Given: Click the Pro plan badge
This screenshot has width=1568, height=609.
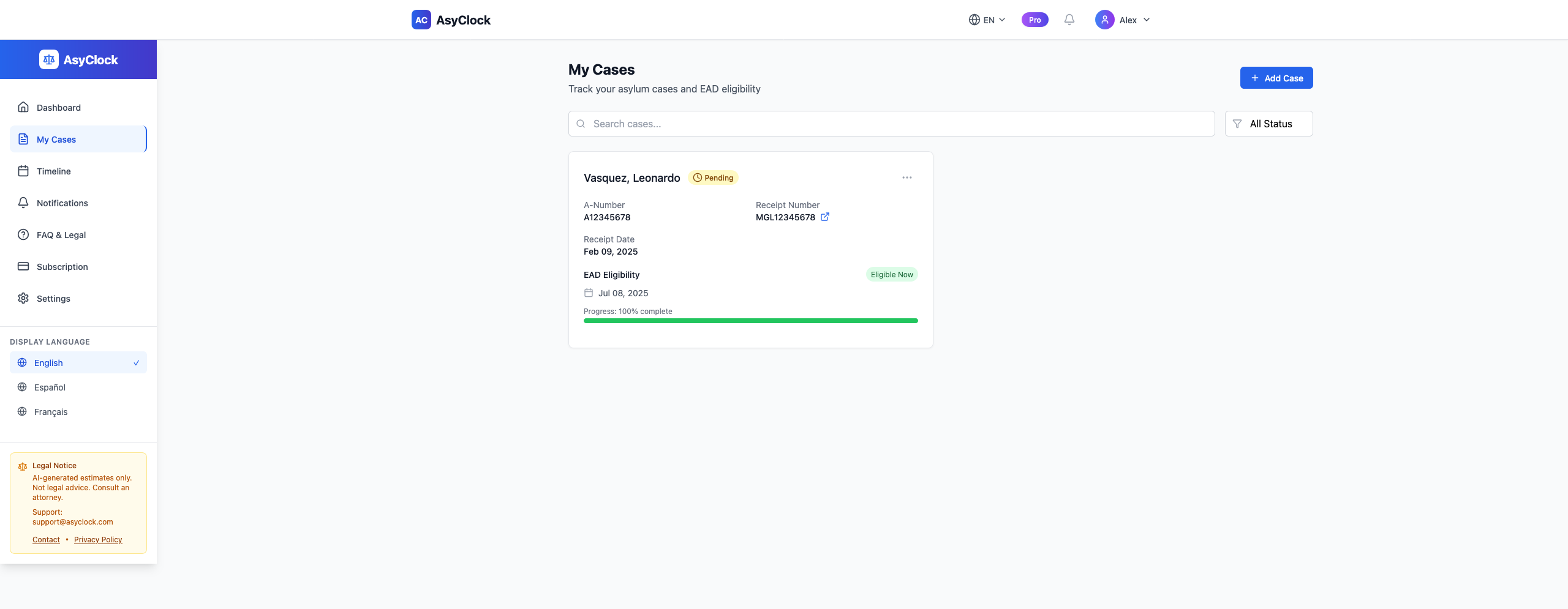Looking at the screenshot, I should click(1035, 20).
